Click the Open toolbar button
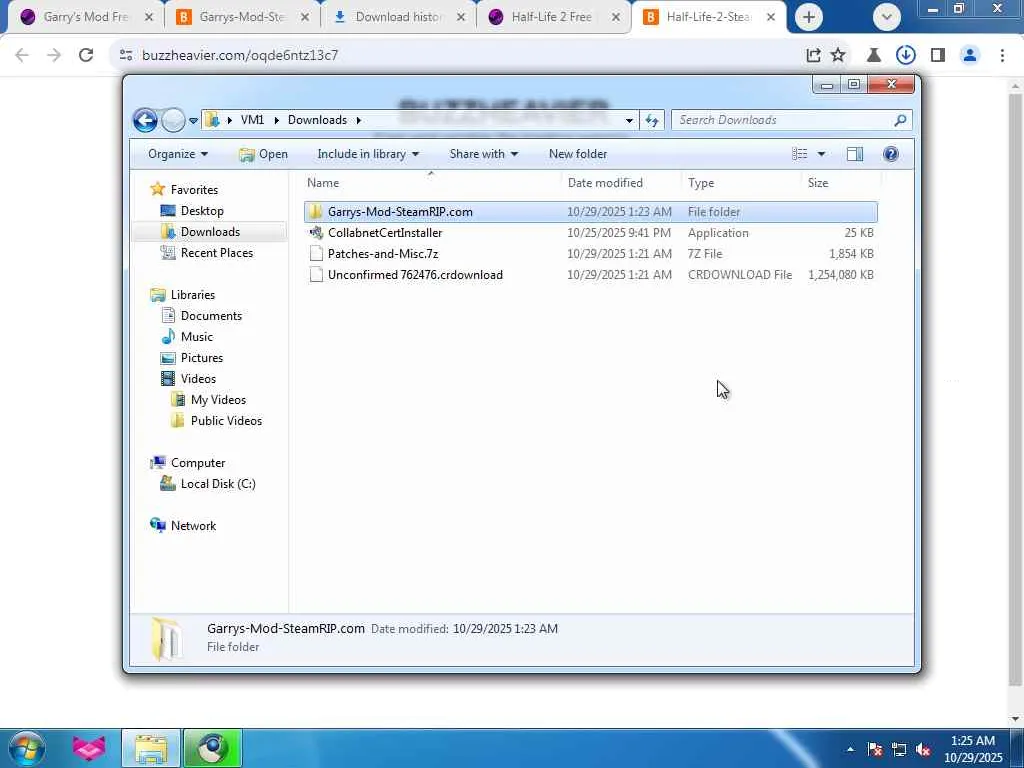Viewport: 1024px width, 768px height. [x=263, y=154]
